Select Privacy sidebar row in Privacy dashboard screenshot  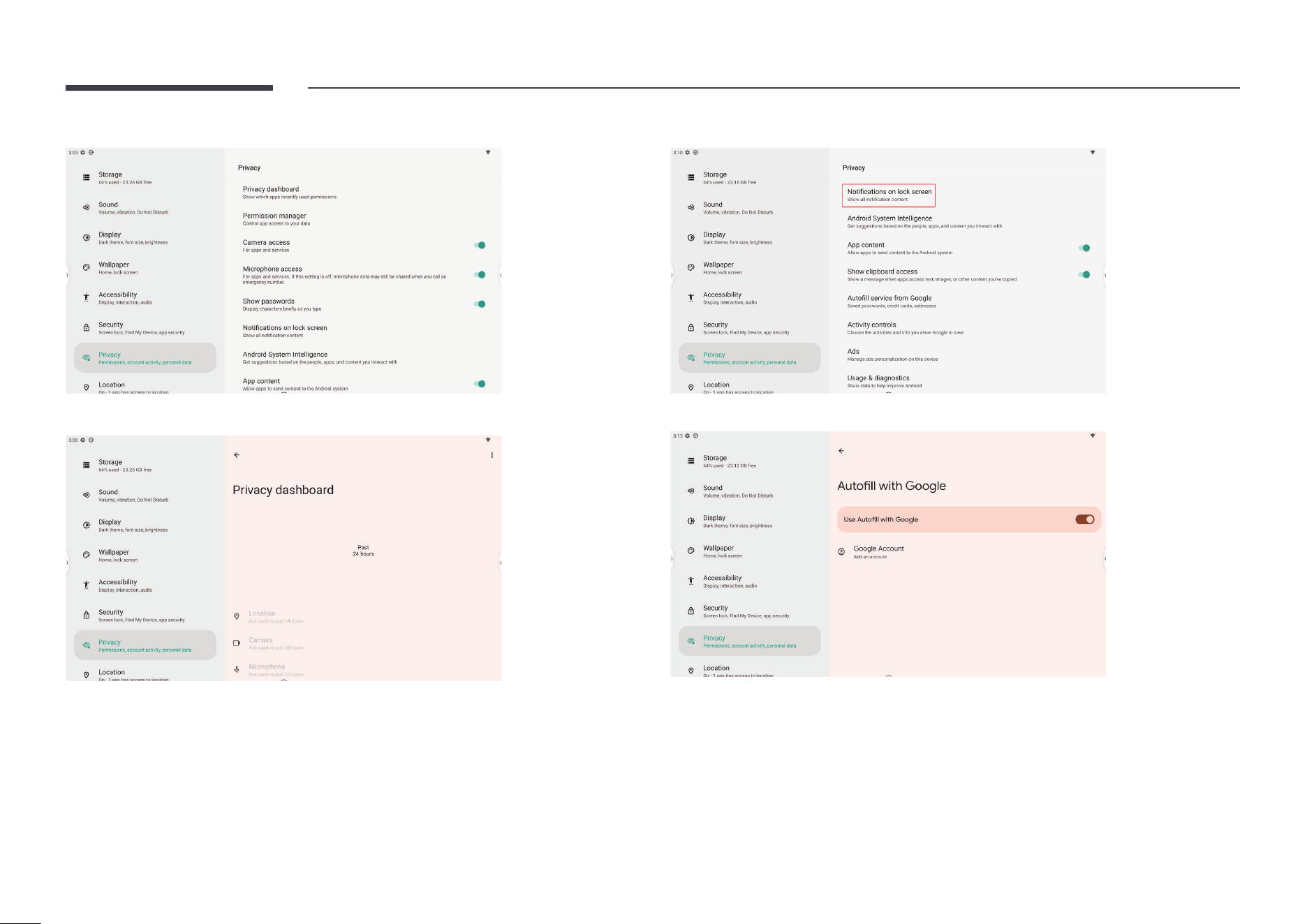[x=145, y=646]
